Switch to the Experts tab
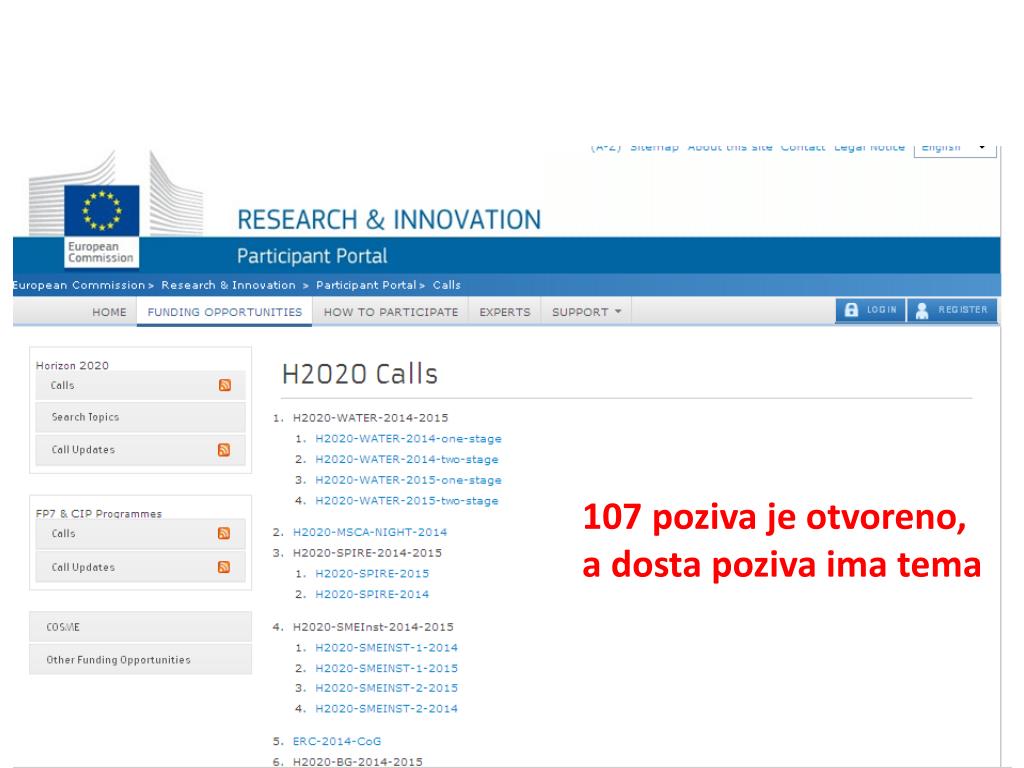The image size is (1024, 768). pyautogui.click(x=505, y=312)
